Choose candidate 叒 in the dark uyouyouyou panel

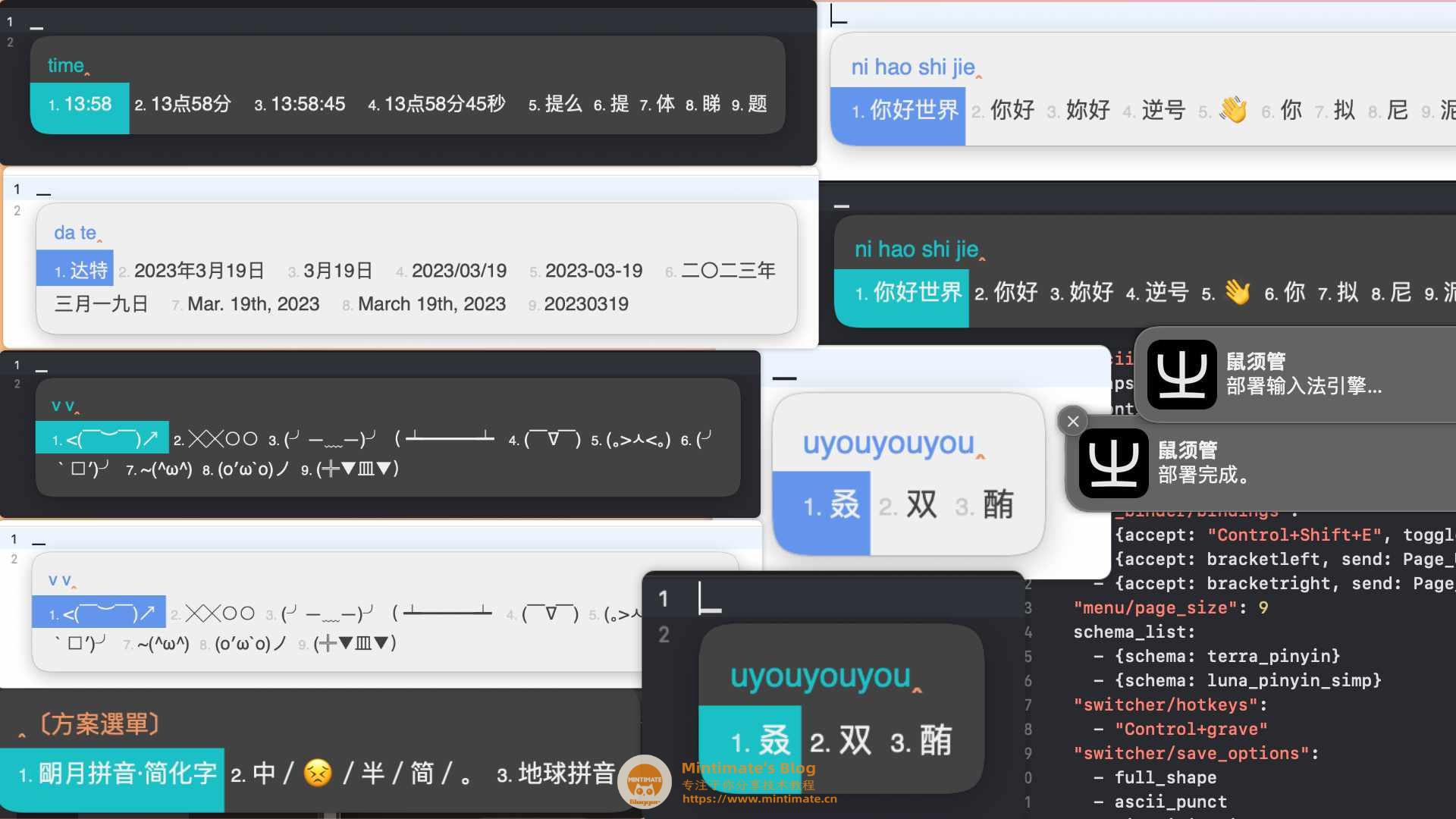point(773,741)
